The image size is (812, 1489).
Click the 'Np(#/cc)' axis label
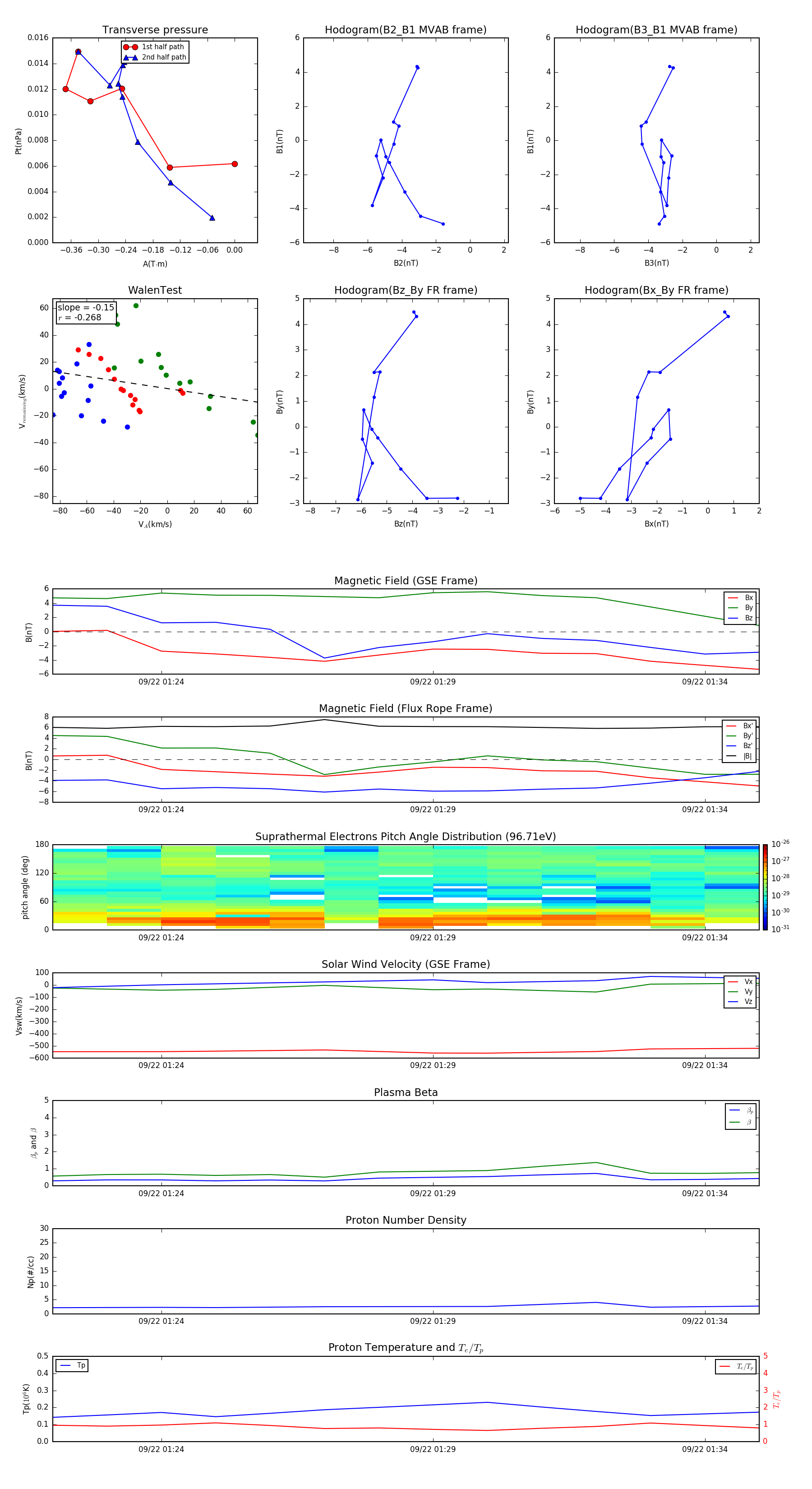tap(31, 1271)
